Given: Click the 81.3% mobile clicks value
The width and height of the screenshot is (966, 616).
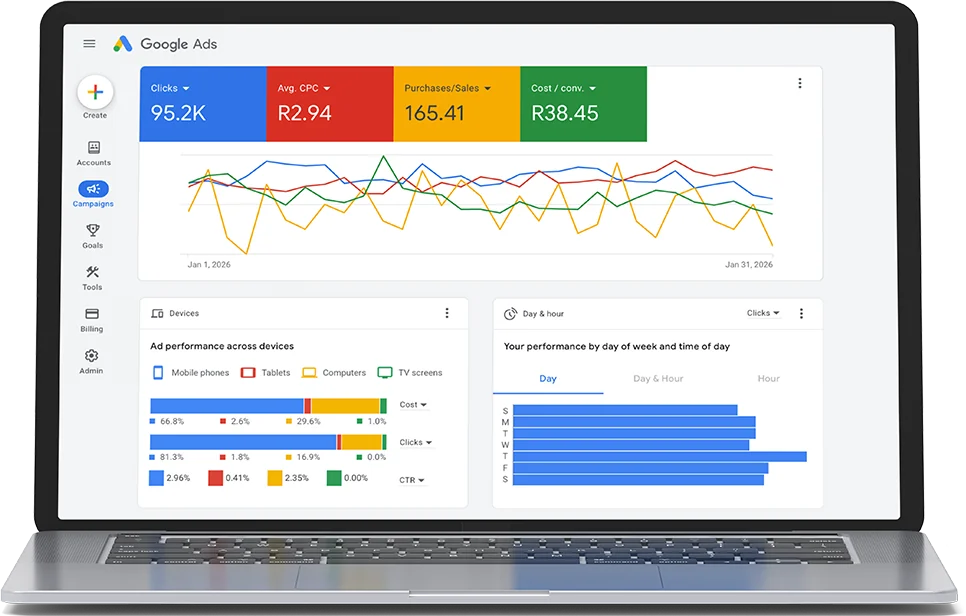Looking at the screenshot, I should tap(172, 457).
